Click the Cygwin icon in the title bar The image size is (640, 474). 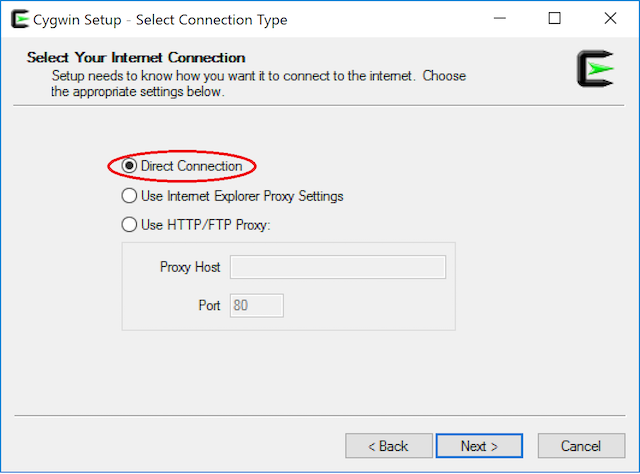(x=17, y=19)
